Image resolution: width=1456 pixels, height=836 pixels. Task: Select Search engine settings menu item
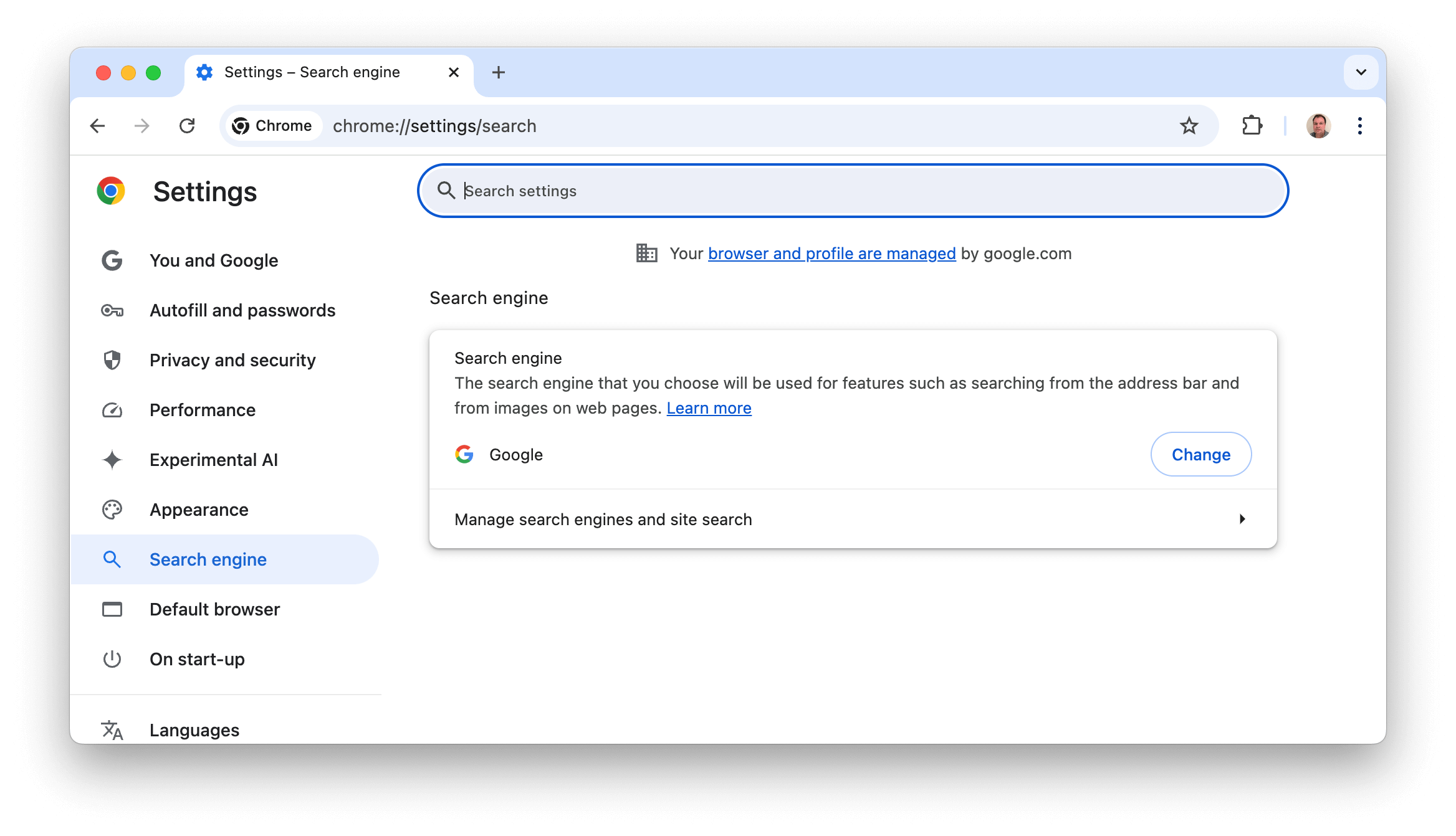pyautogui.click(x=208, y=559)
